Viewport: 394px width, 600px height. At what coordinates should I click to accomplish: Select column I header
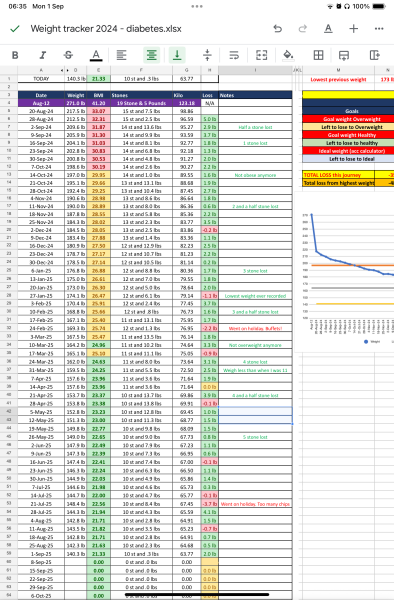click(x=255, y=70)
